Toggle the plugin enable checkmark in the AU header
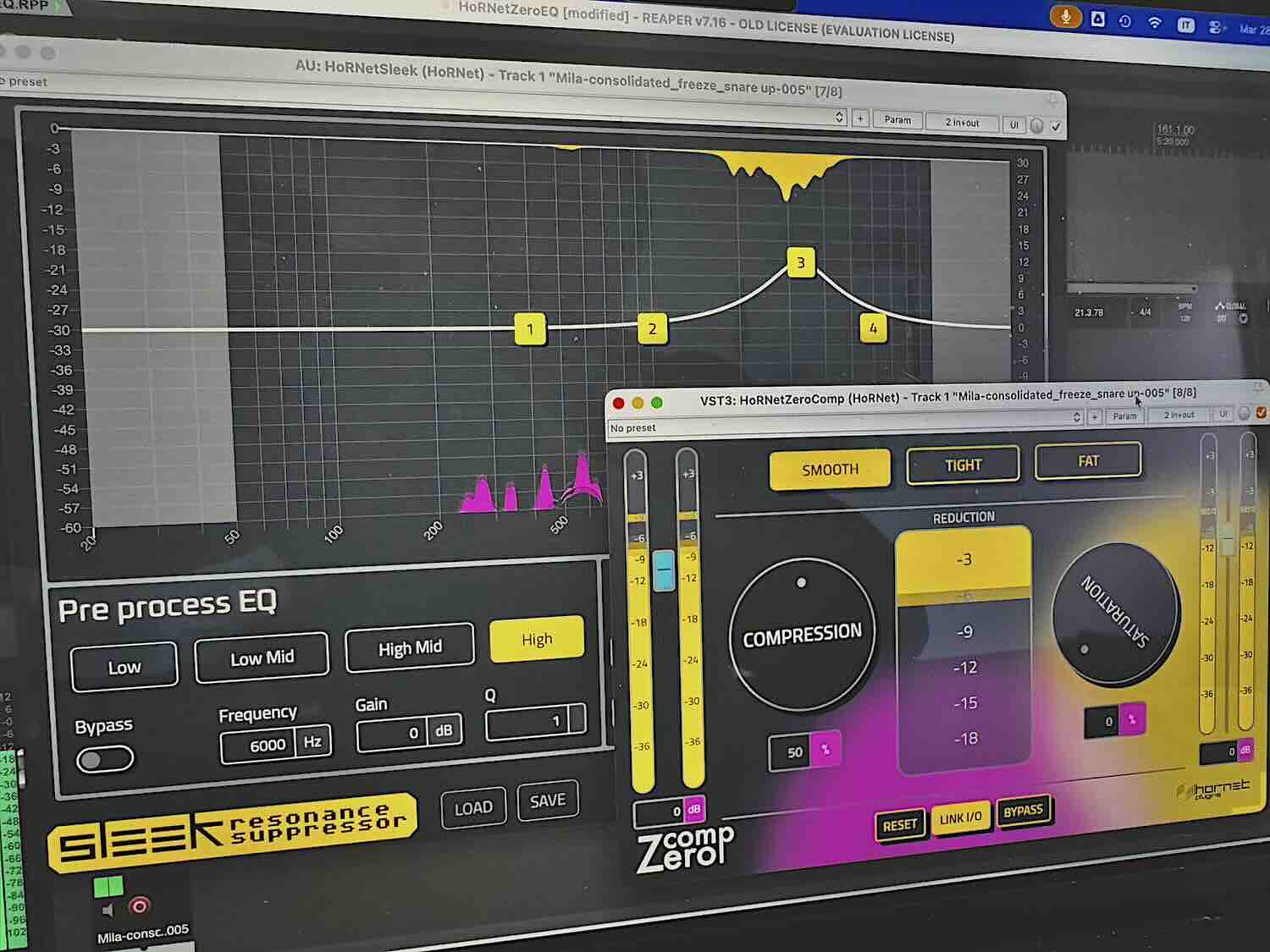The image size is (1270, 952). [x=1055, y=124]
